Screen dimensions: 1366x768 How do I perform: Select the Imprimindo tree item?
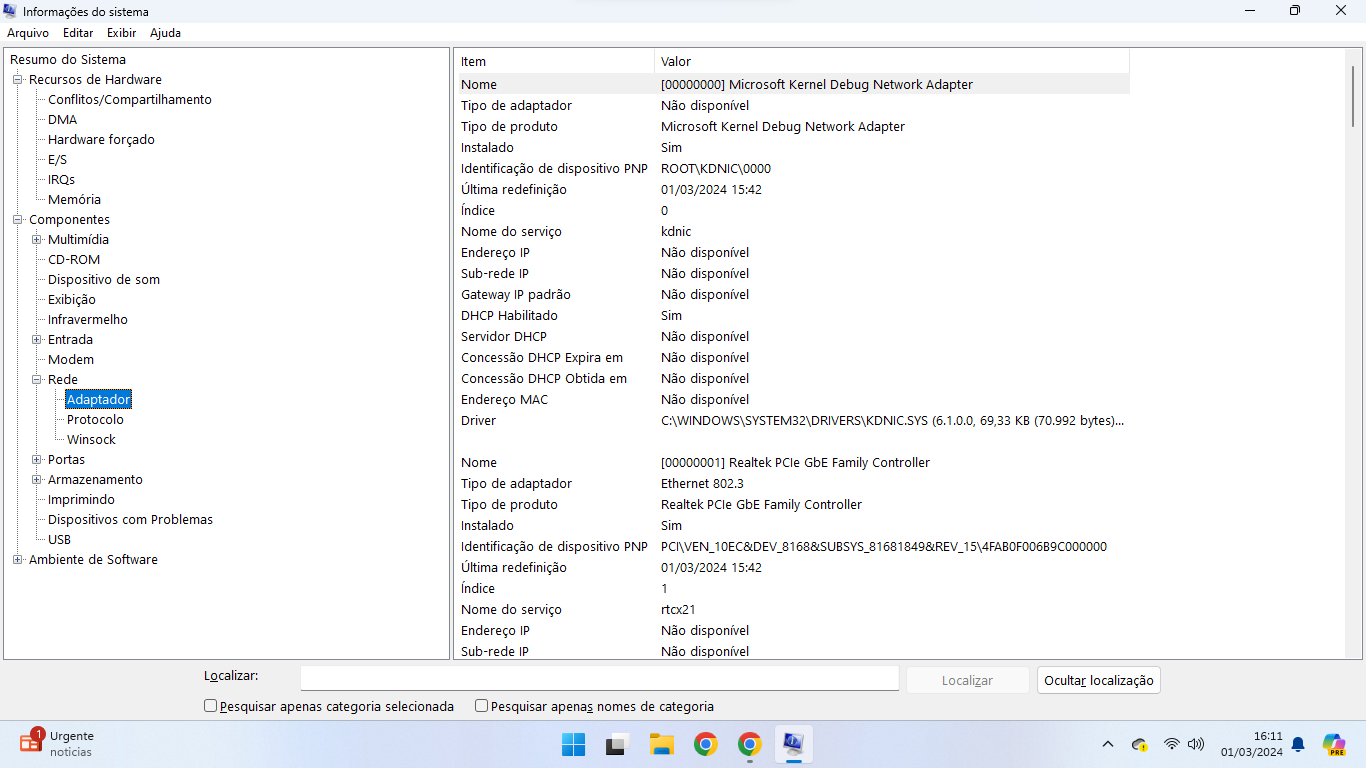(x=81, y=500)
